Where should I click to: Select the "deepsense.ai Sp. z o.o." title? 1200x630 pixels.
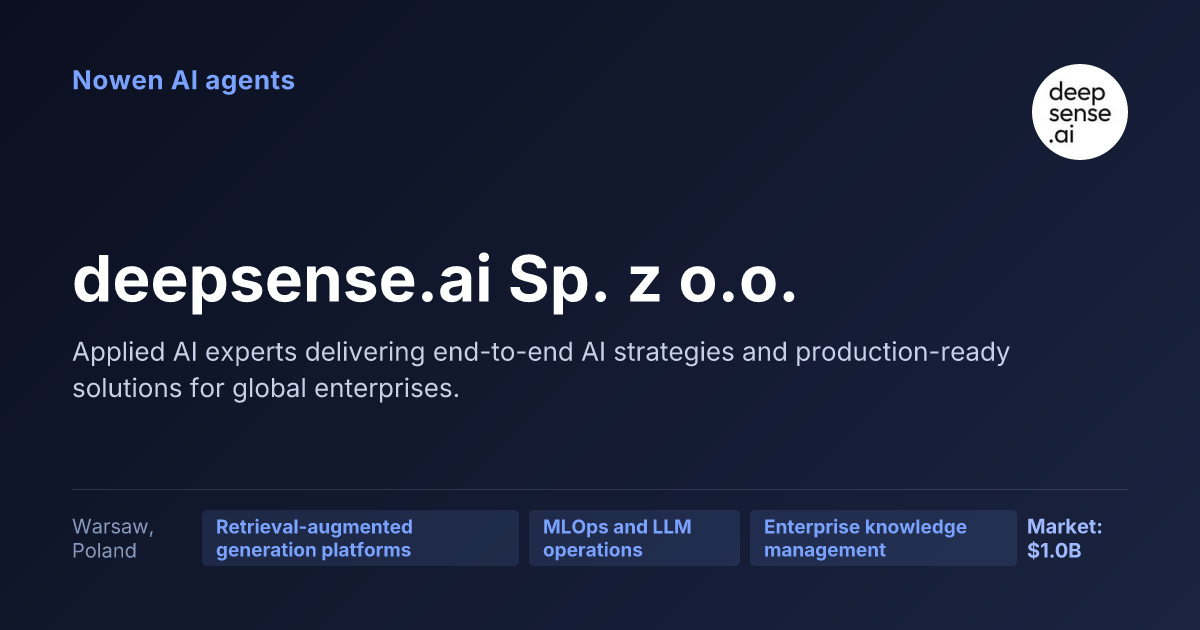click(434, 281)
